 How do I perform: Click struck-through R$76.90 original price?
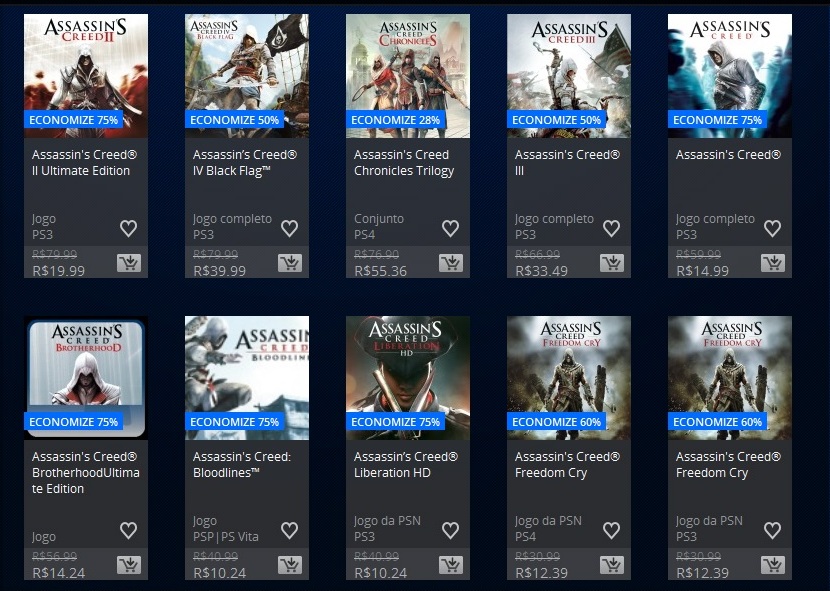click(x=376, y=255)
